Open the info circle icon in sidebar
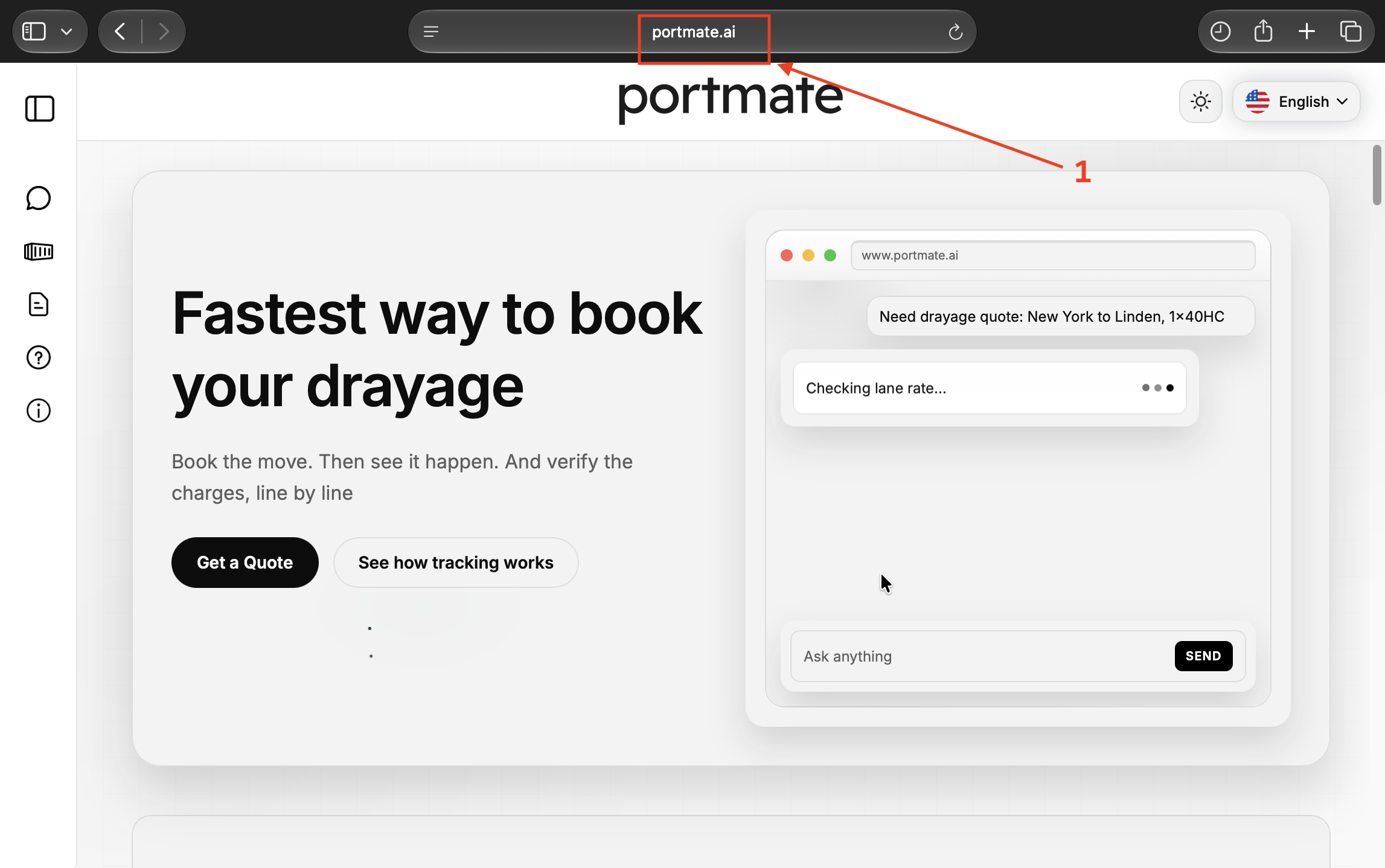This screenshot has width=1385, height=868. (39, 410)
